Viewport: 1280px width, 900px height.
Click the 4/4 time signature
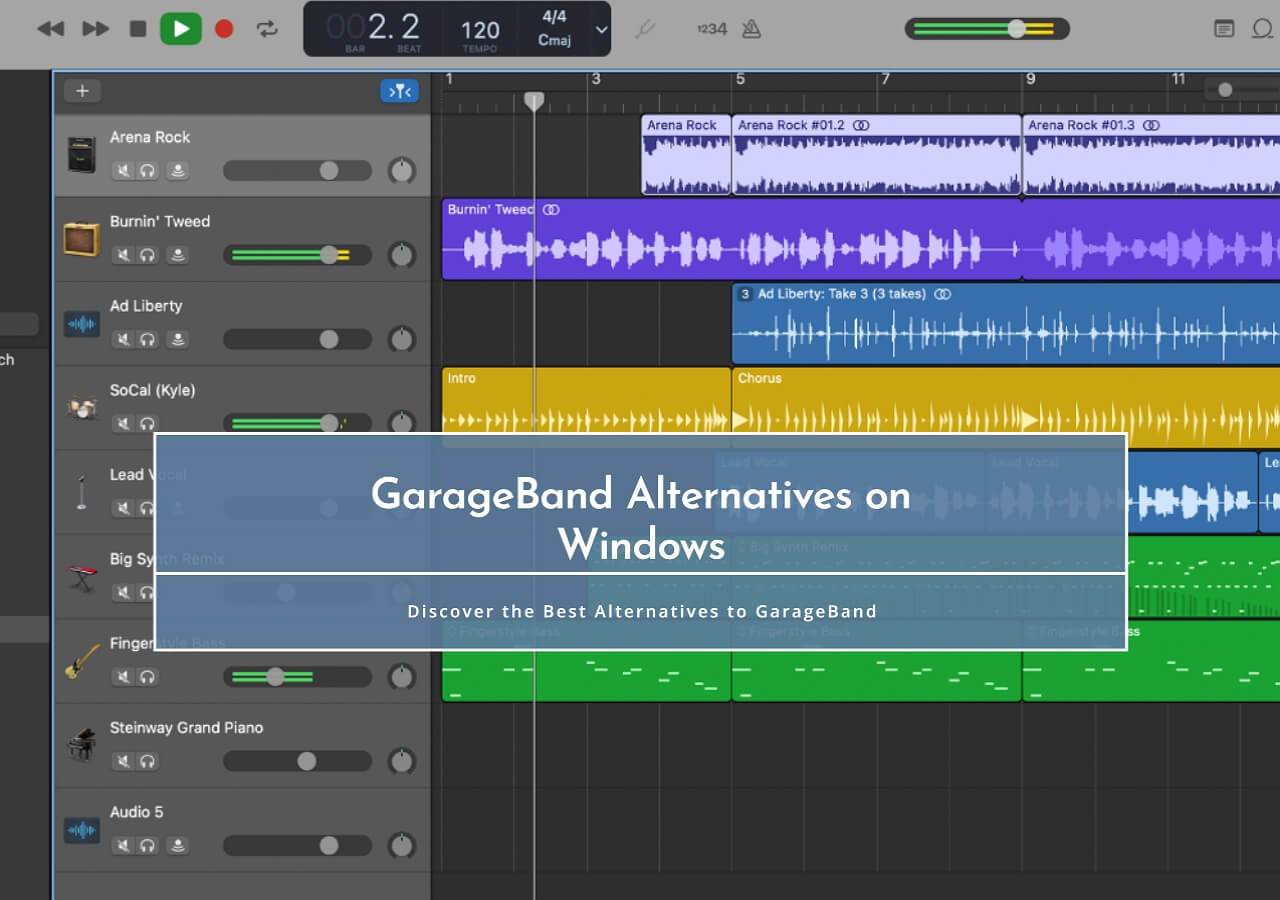point(554,17)
